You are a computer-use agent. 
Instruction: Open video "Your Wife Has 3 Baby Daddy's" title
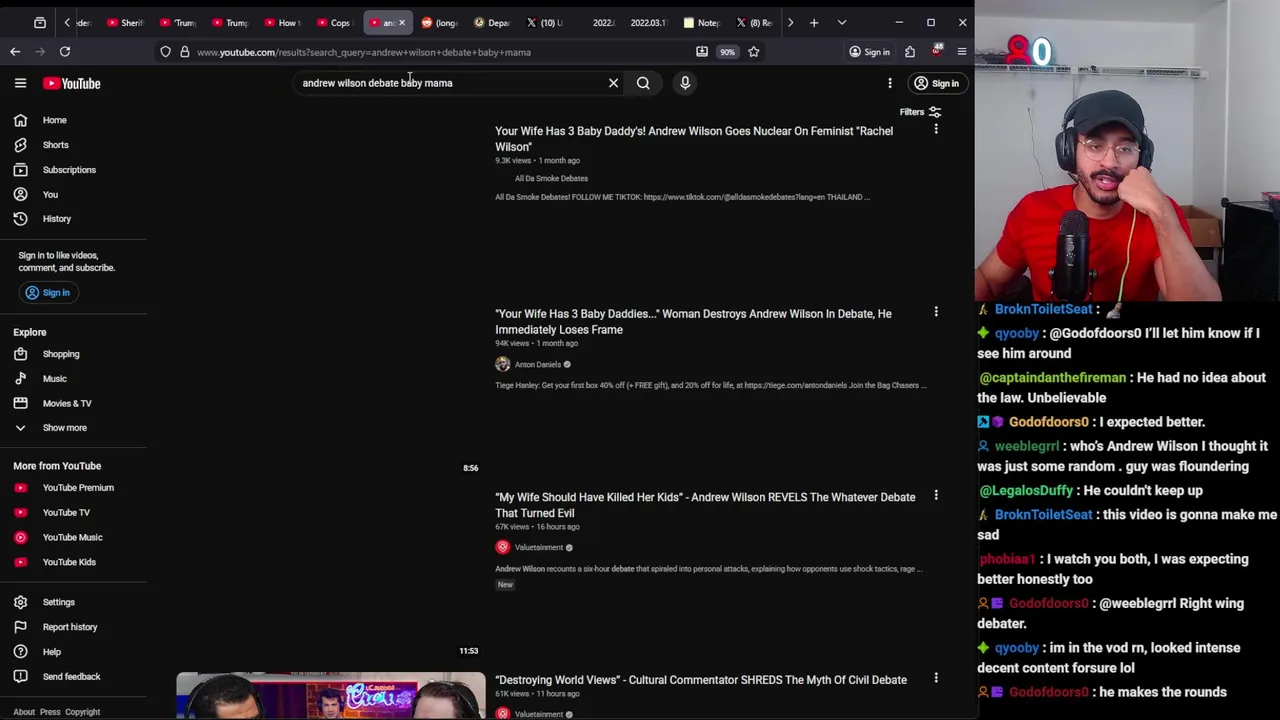click(694, 138)
